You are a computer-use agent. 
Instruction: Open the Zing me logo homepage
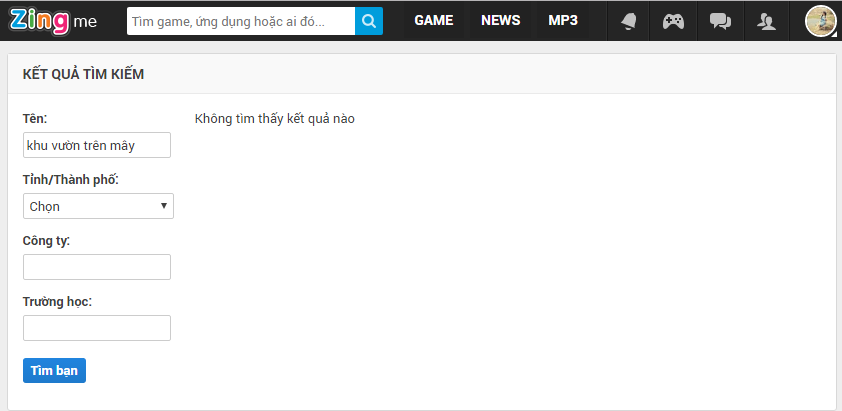(53, 20)
